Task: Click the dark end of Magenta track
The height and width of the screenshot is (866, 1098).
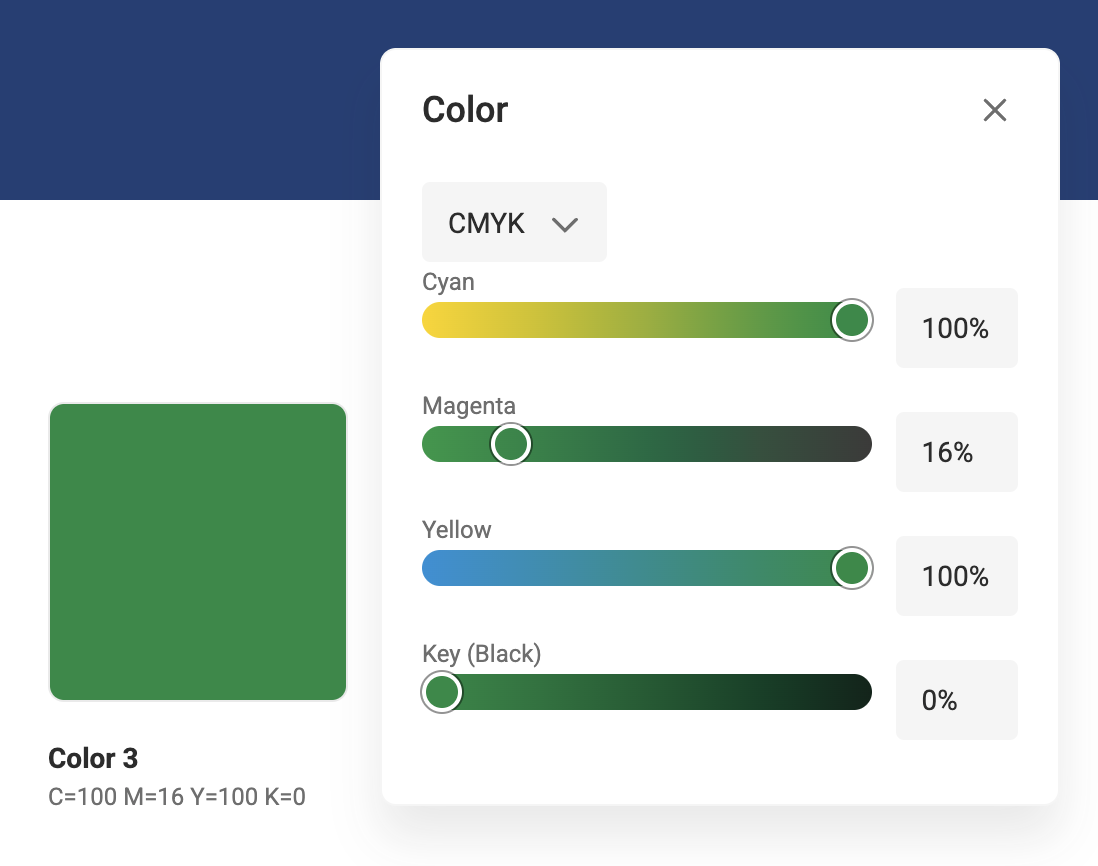Action: point(858,444)
